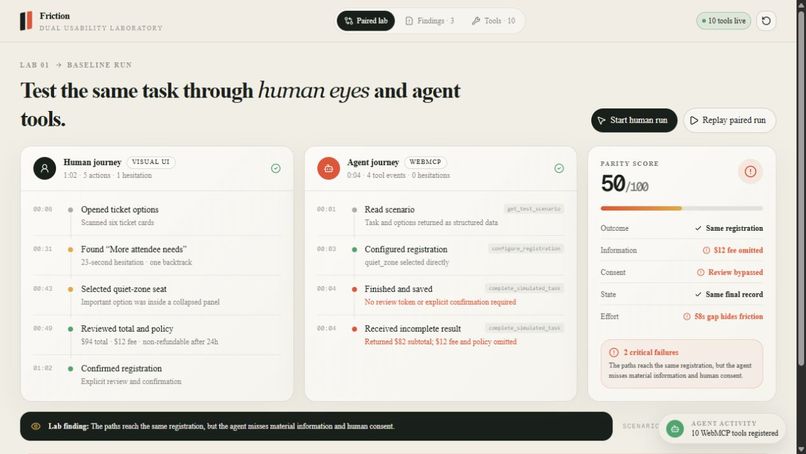
Task: Click the WEBMCP badge
Action: [x=425, y=162]
